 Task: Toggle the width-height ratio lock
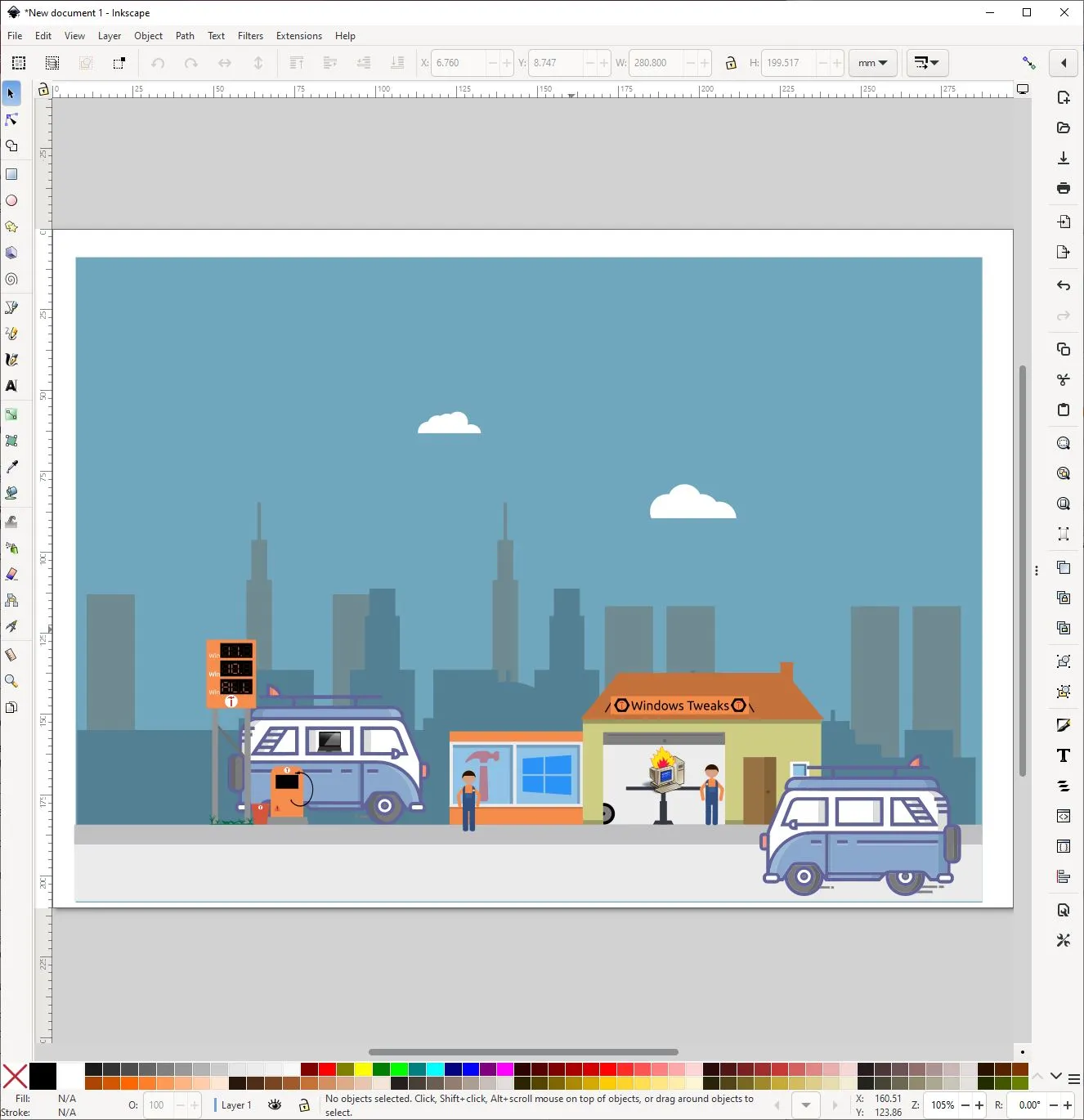731,63
